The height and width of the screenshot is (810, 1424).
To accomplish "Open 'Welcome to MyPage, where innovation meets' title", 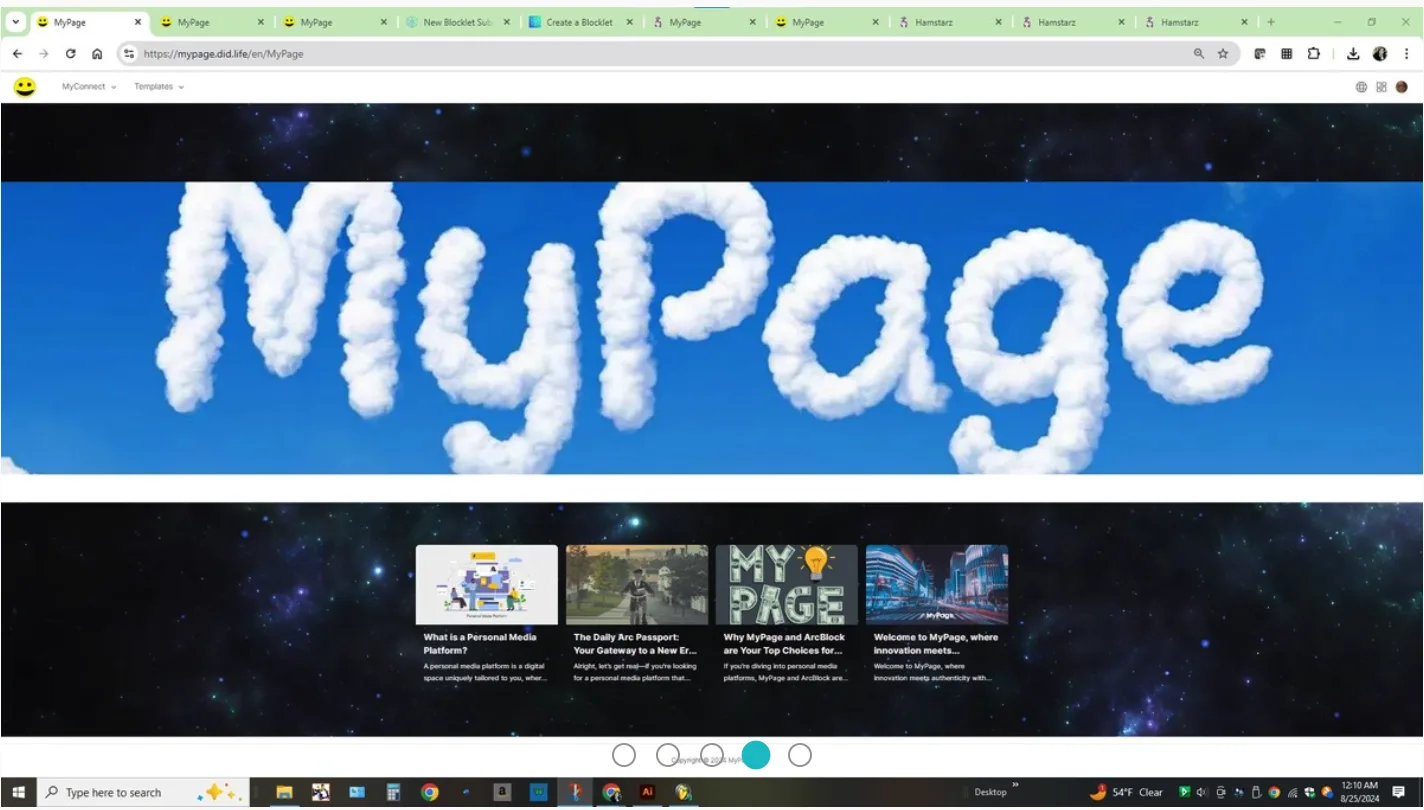I will pyautogui.click(x=936, y=644).
